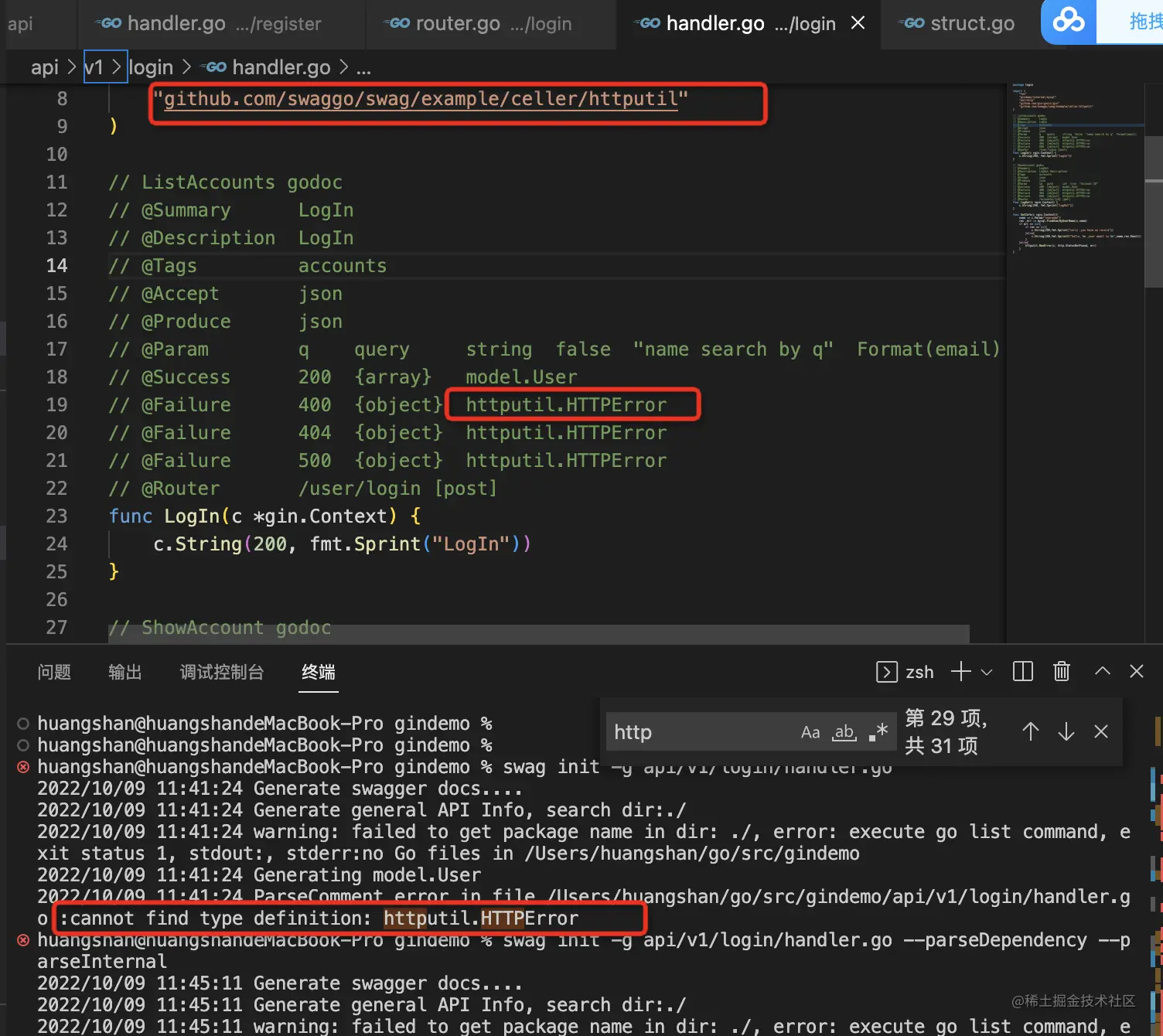Viewport: 1163px width, 1036px height.
Task: Select the struct.go editor tab
Action: pyautogui.click(x=959, y=24)
